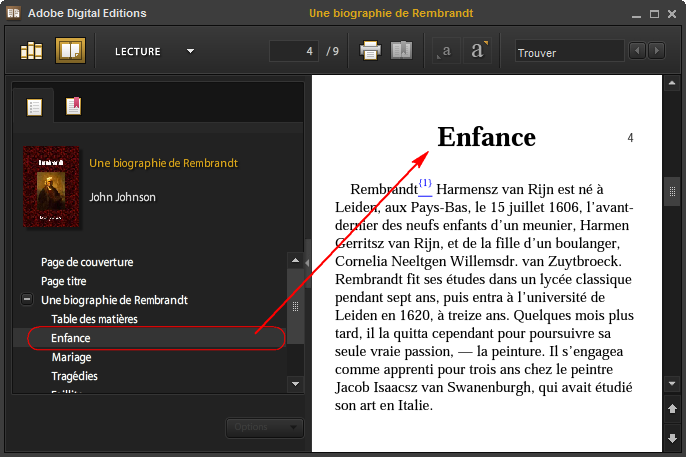
Task: Open the Table of Contents tab
Action: coord(34,107)
